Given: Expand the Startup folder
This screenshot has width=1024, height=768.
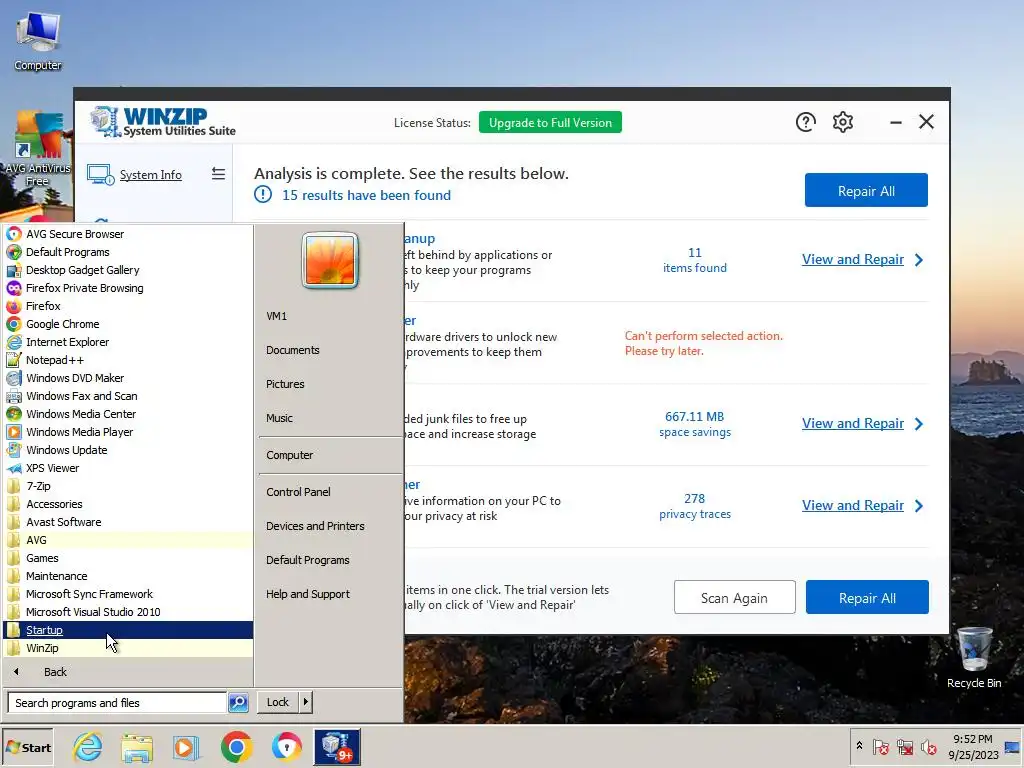Looking at the screenshot, I should (x=128, y=630).
